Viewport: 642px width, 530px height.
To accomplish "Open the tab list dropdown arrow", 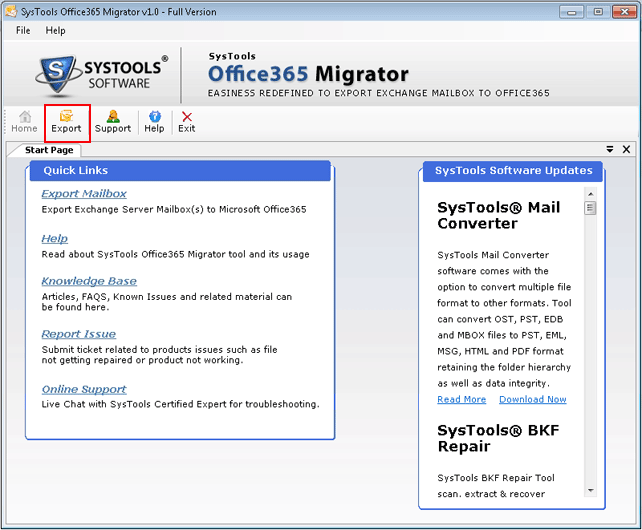I will (x=610, y=149).
